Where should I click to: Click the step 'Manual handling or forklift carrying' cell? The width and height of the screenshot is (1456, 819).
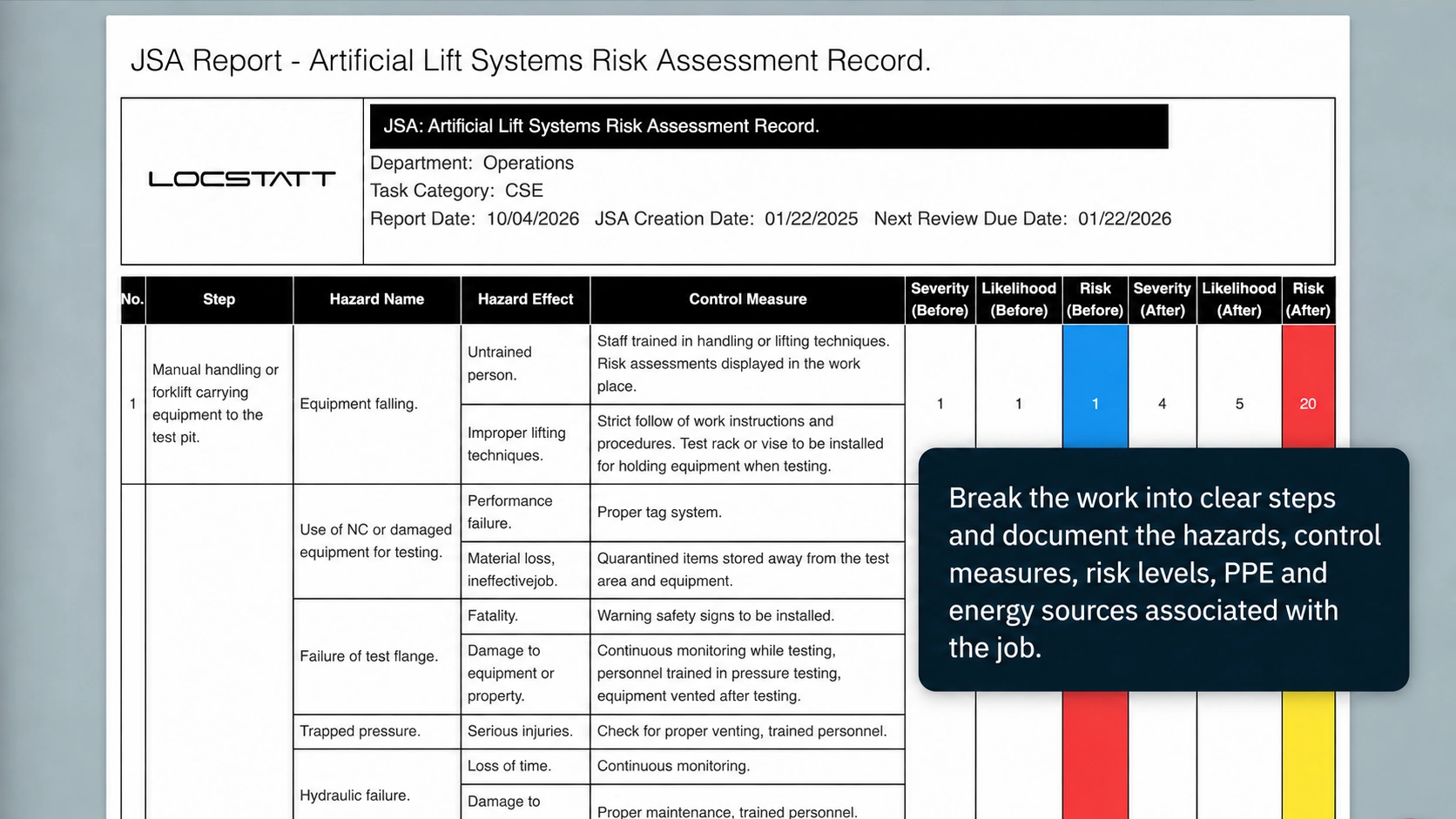(219, 404)
